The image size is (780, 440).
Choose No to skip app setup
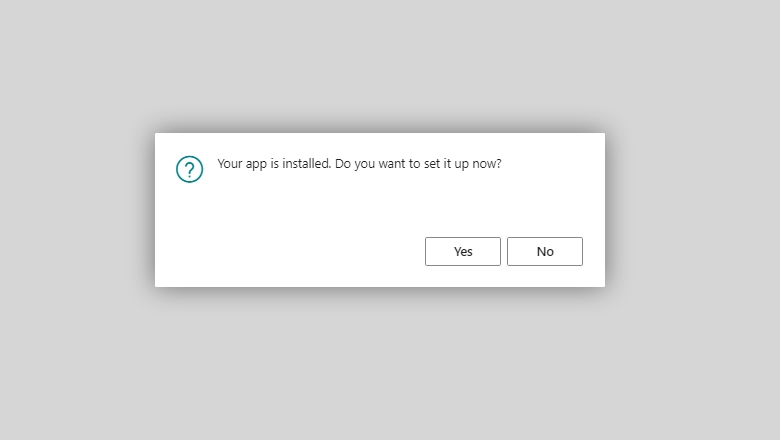[545, 252]
